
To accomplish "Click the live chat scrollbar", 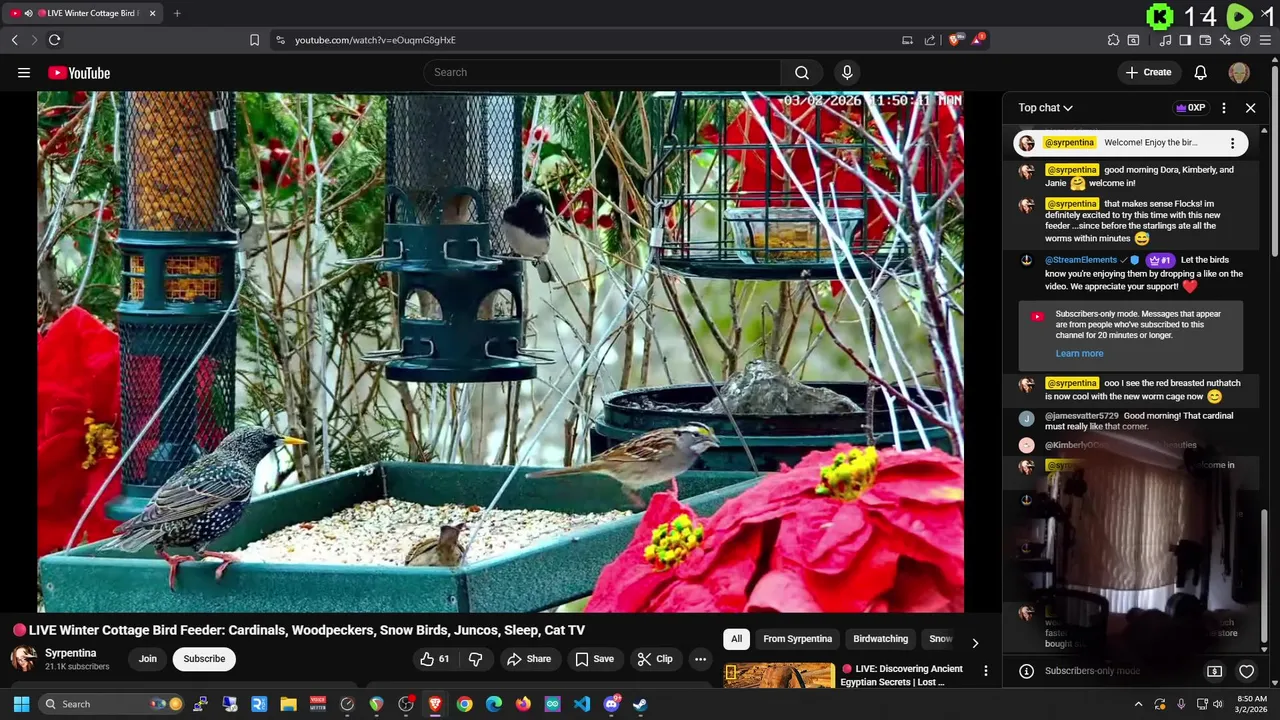I will [1265, 575].
